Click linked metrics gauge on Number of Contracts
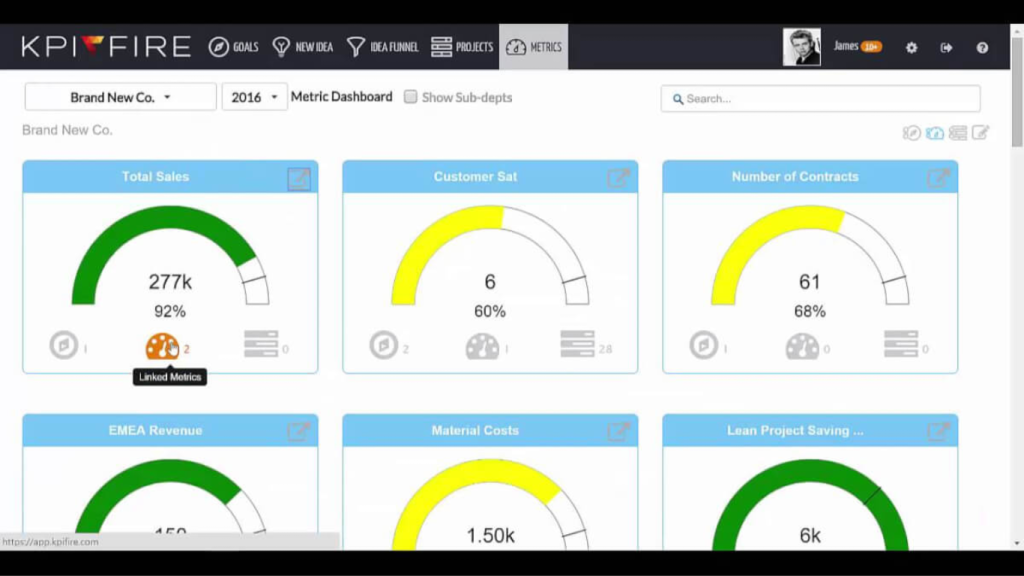The width and height of the screenshot is (1024, 576). (x=801, y=346)
